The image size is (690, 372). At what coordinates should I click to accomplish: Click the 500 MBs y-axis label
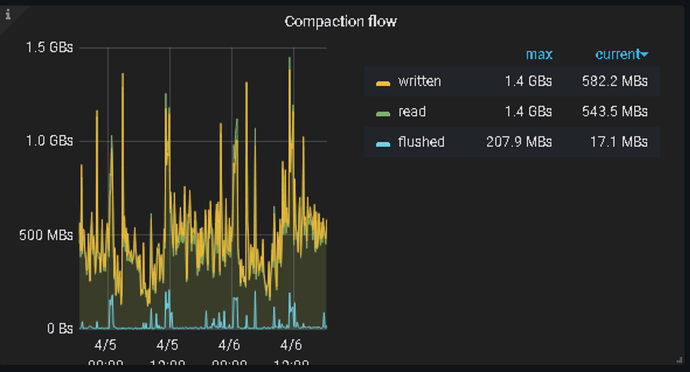click(x=46, y=235)
